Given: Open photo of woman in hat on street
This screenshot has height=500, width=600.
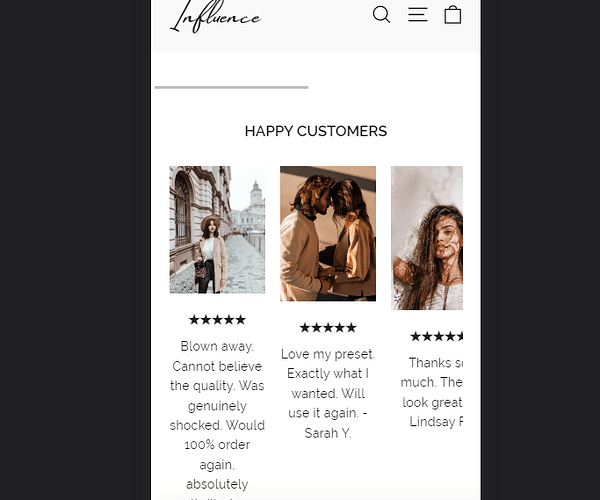Looking at the screenshot, I should (217, 230).
